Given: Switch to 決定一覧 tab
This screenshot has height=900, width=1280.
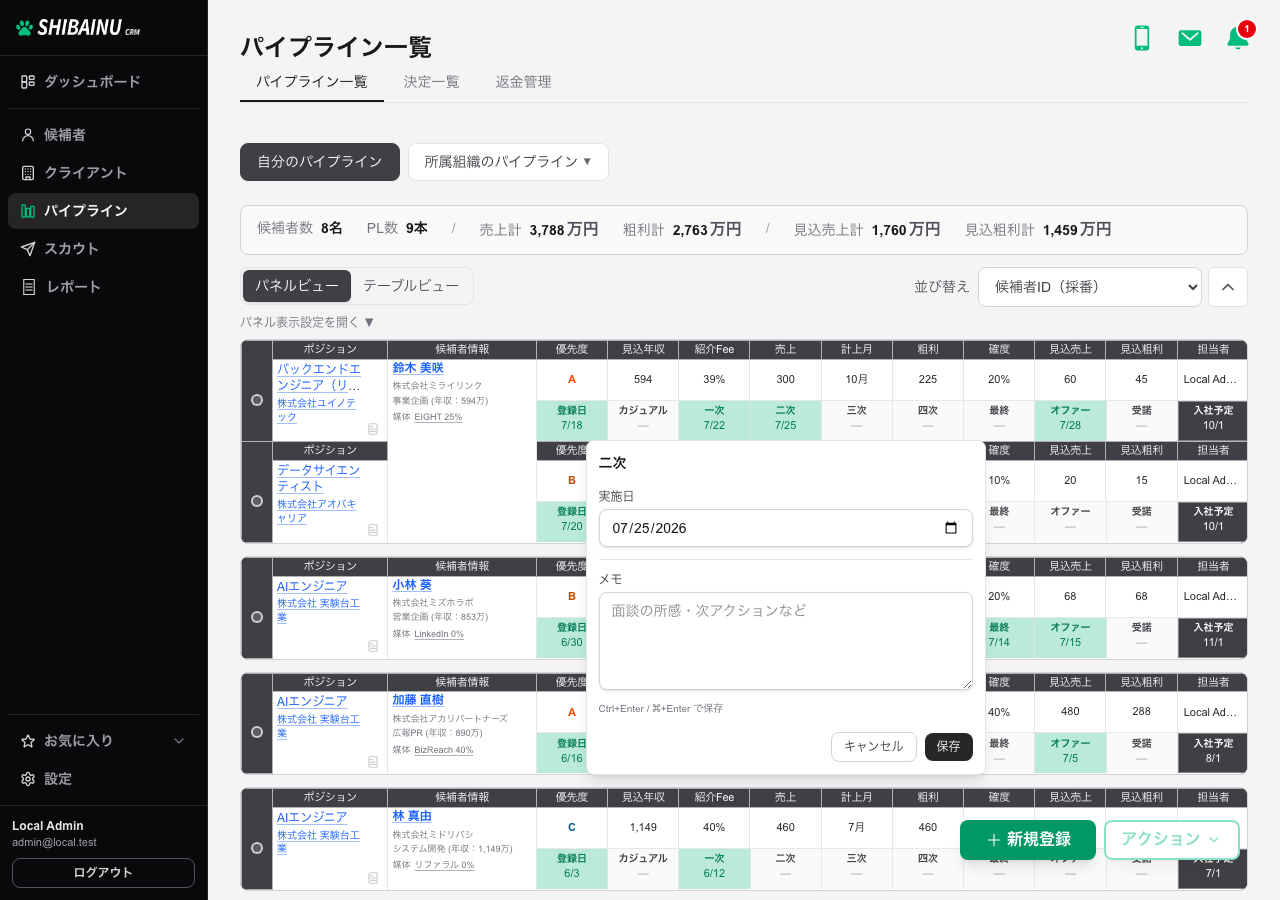Looking at the screenshot, I should (432, 82).
